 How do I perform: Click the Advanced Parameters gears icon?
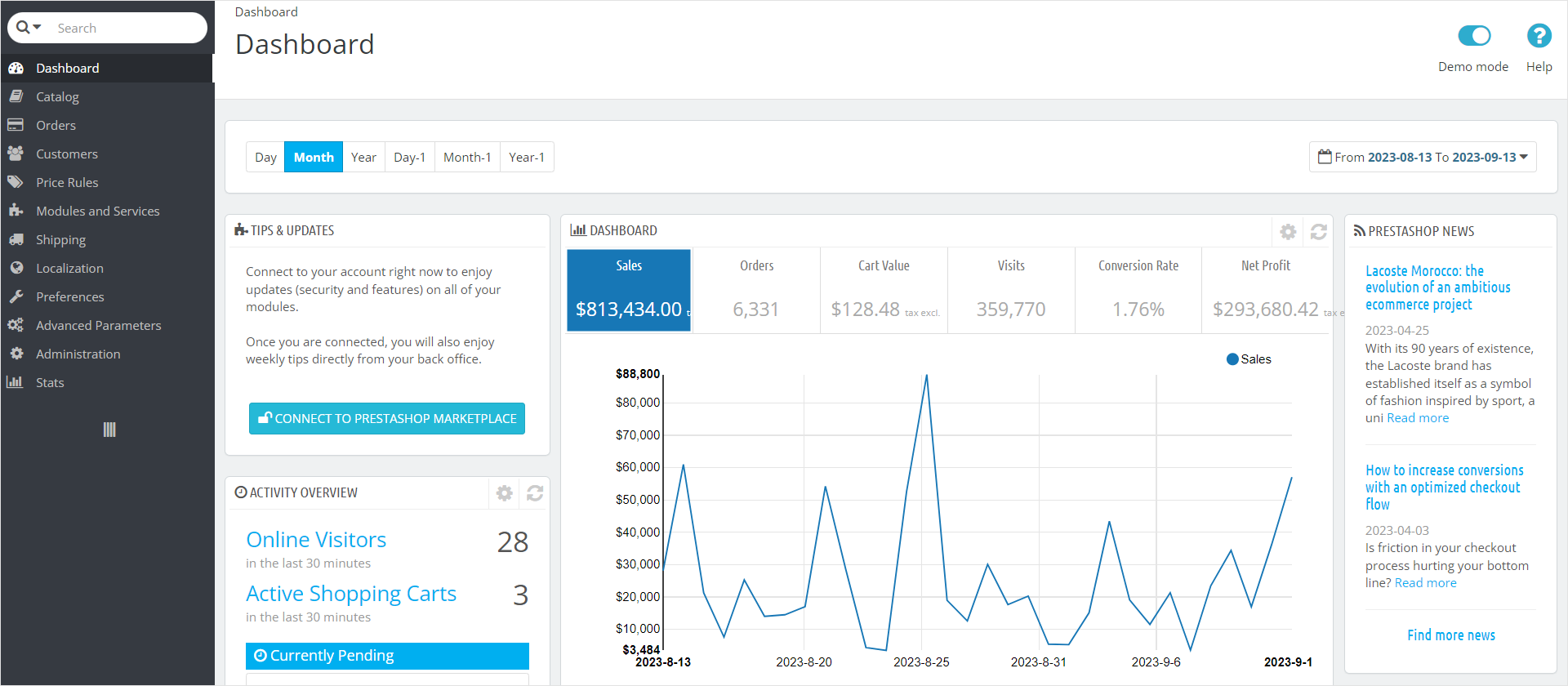(16, 325)
